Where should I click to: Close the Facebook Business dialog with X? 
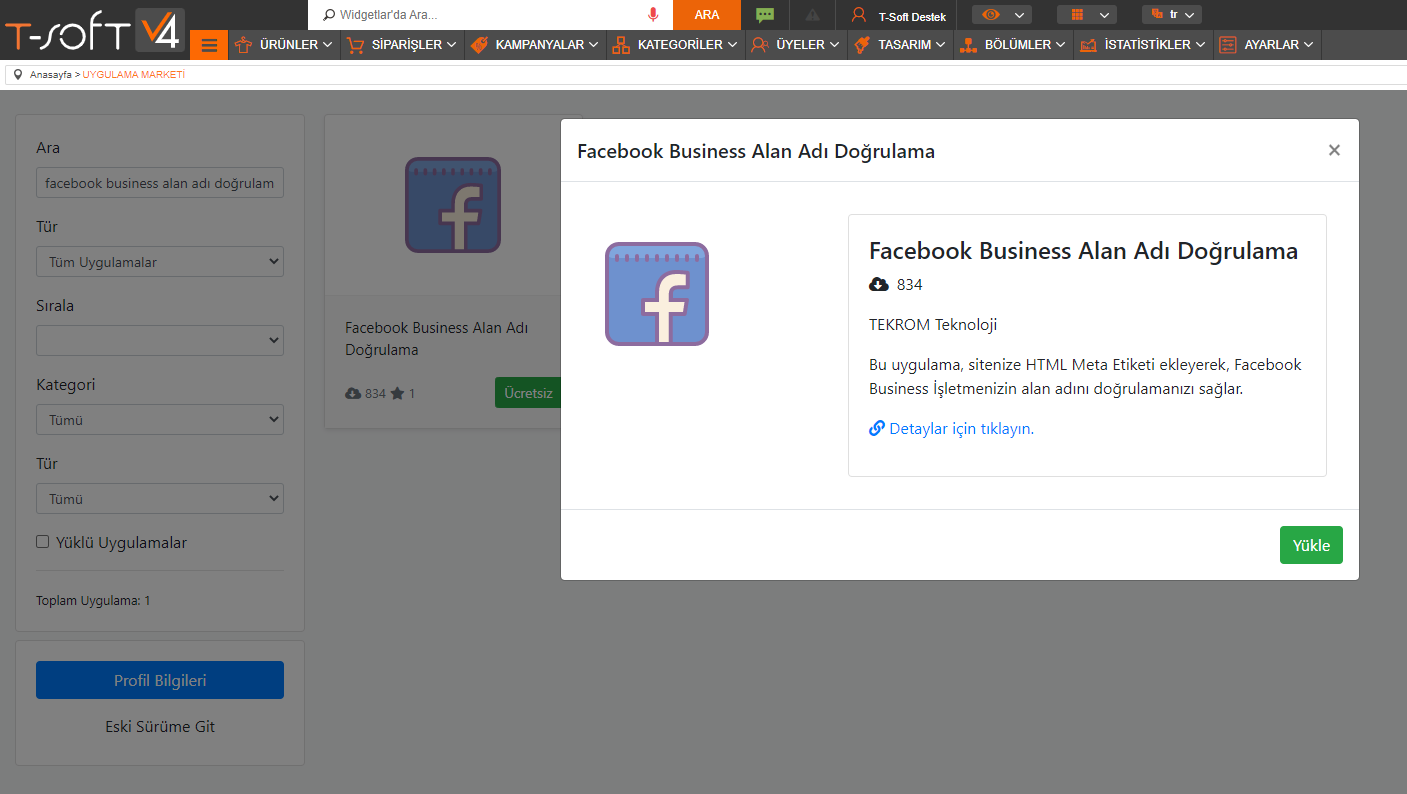click(x=1334, y=150)
